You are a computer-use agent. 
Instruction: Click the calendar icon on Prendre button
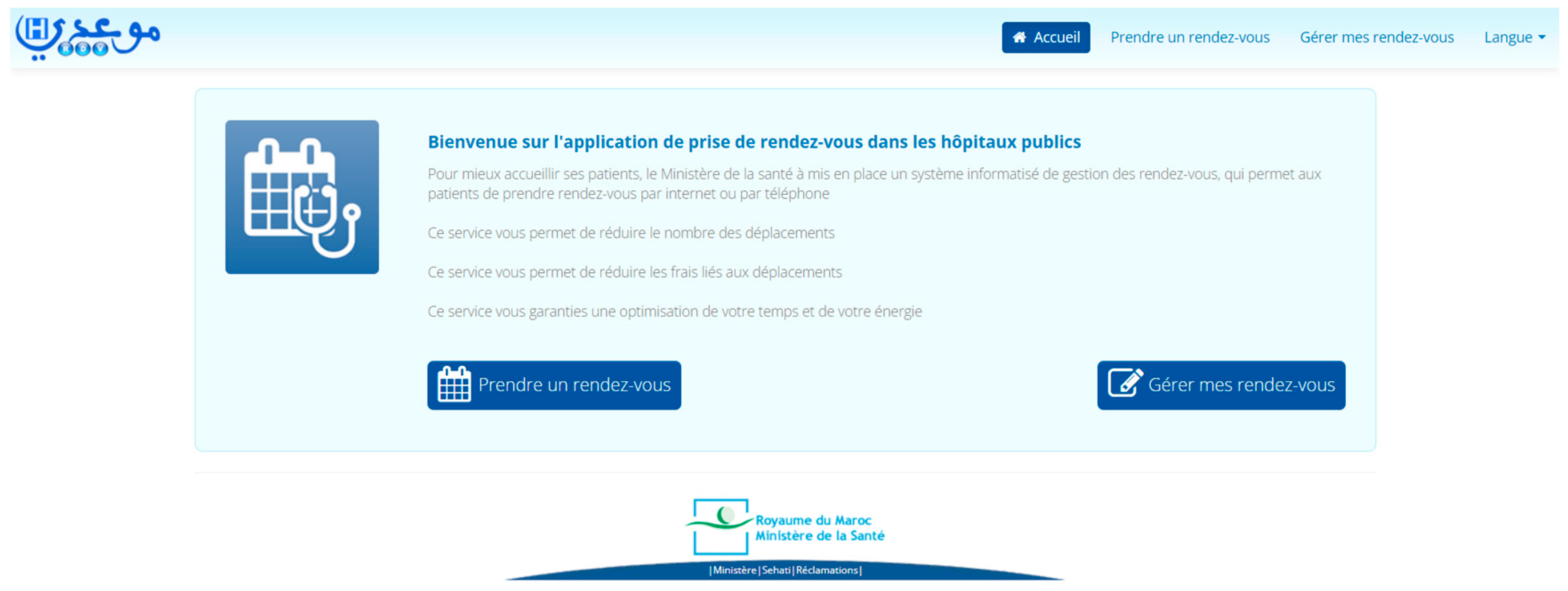click(x=454, y=385)
